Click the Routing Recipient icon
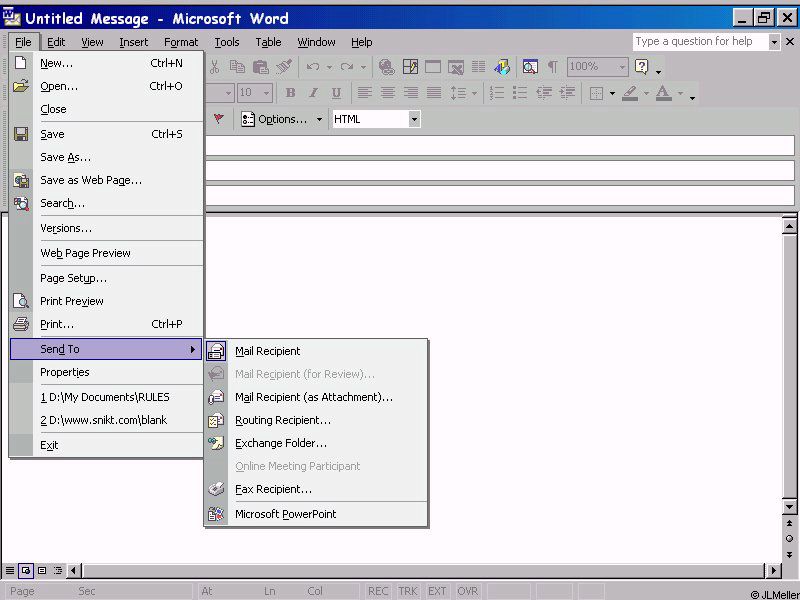 (216, 420)
